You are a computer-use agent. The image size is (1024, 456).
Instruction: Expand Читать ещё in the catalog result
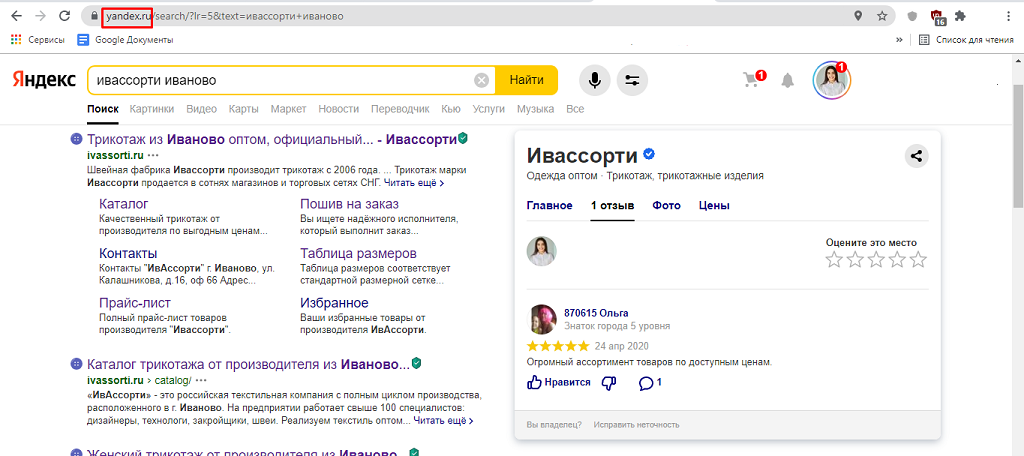pyautogui.click(x=441, y=421)
